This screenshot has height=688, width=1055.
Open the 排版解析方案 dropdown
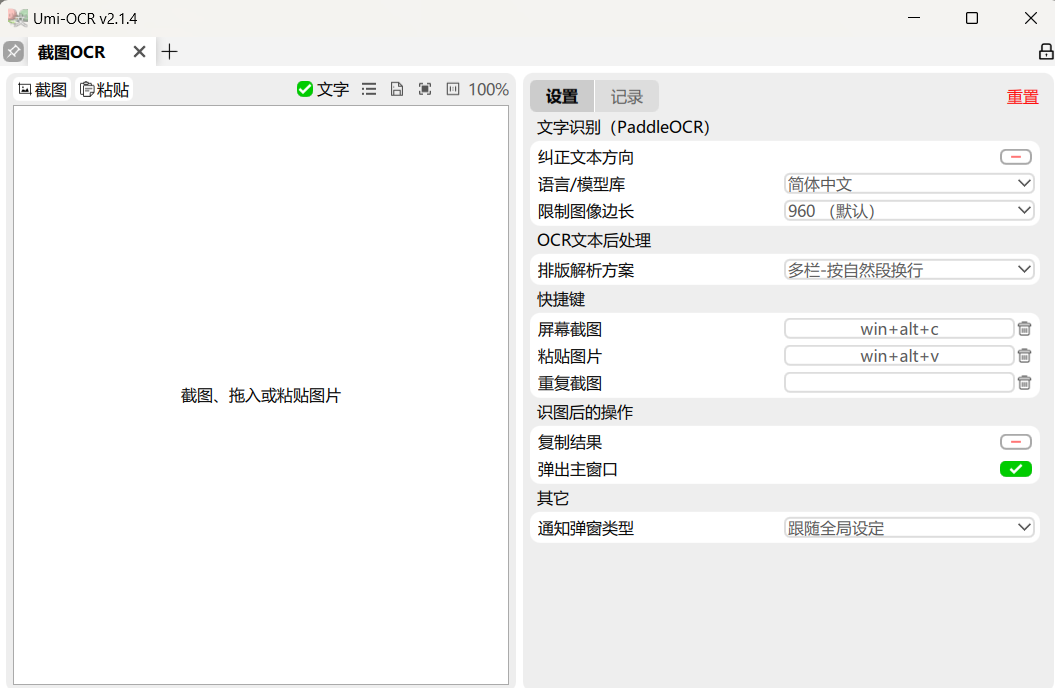tap(909, 270)
